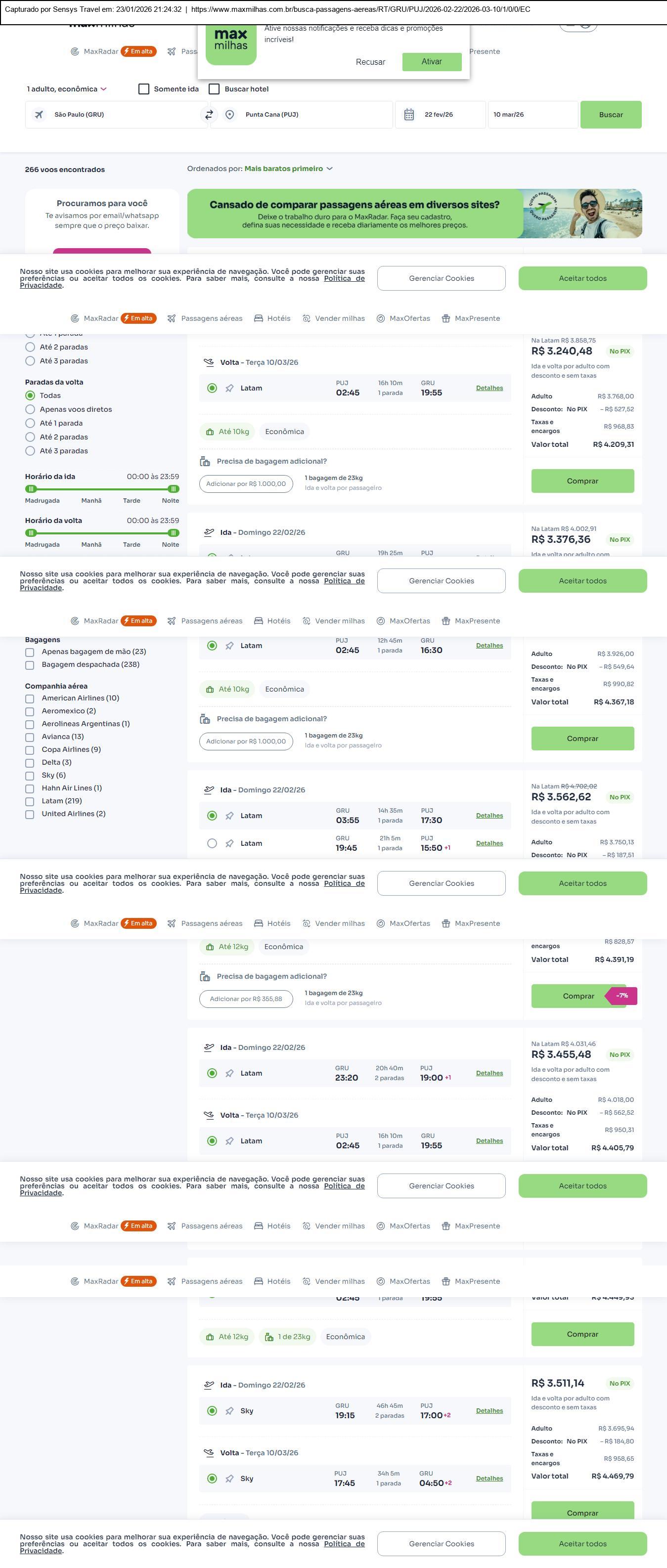The width and height of the screenshot is (667, 1568).
Task: Click 'Ativar' to enable notifications
Action: point(432,61)
